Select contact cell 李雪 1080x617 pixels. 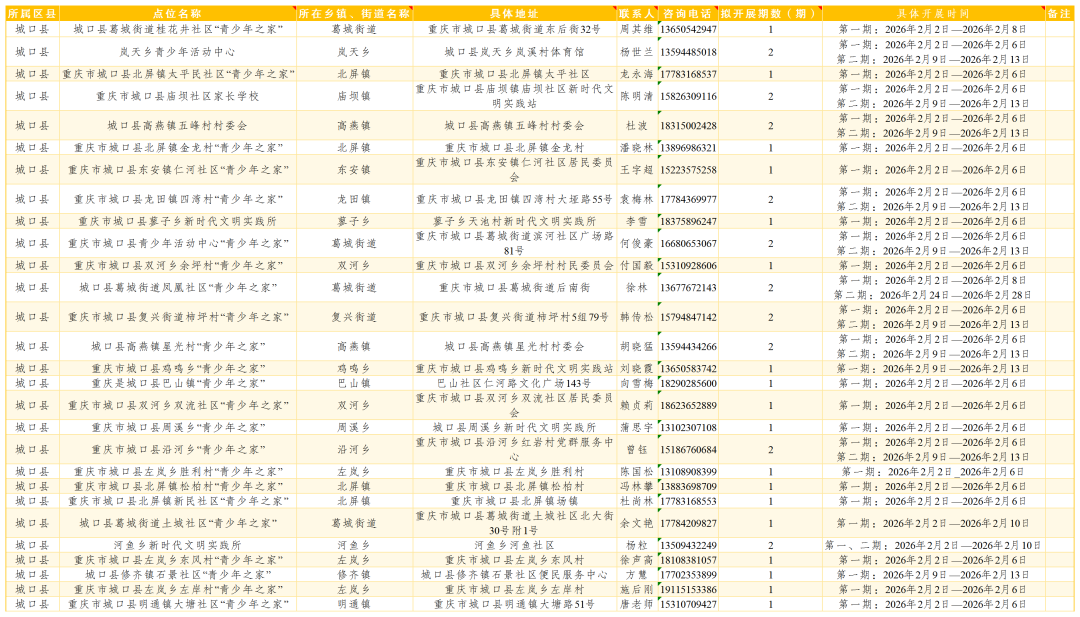pos(637,221)
